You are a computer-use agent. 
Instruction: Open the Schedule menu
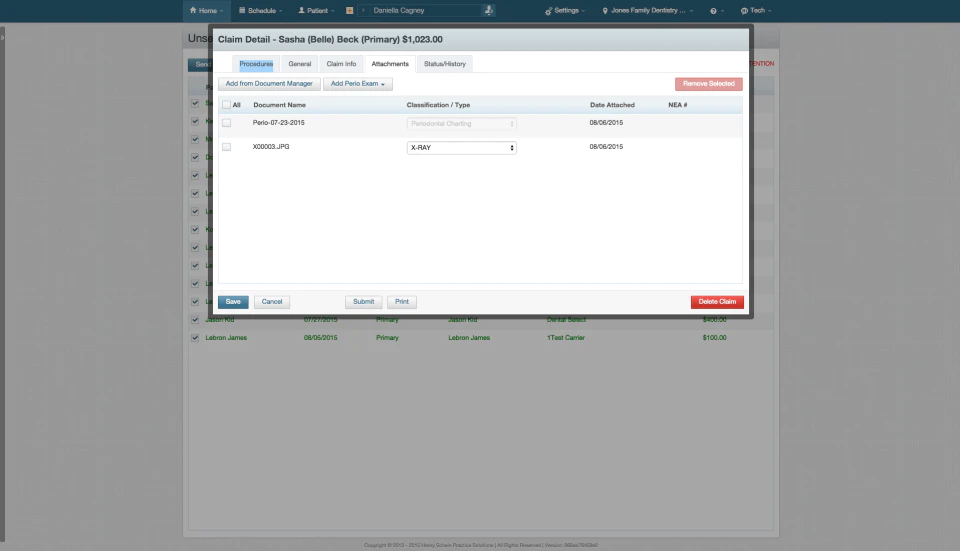coord(260,10)
